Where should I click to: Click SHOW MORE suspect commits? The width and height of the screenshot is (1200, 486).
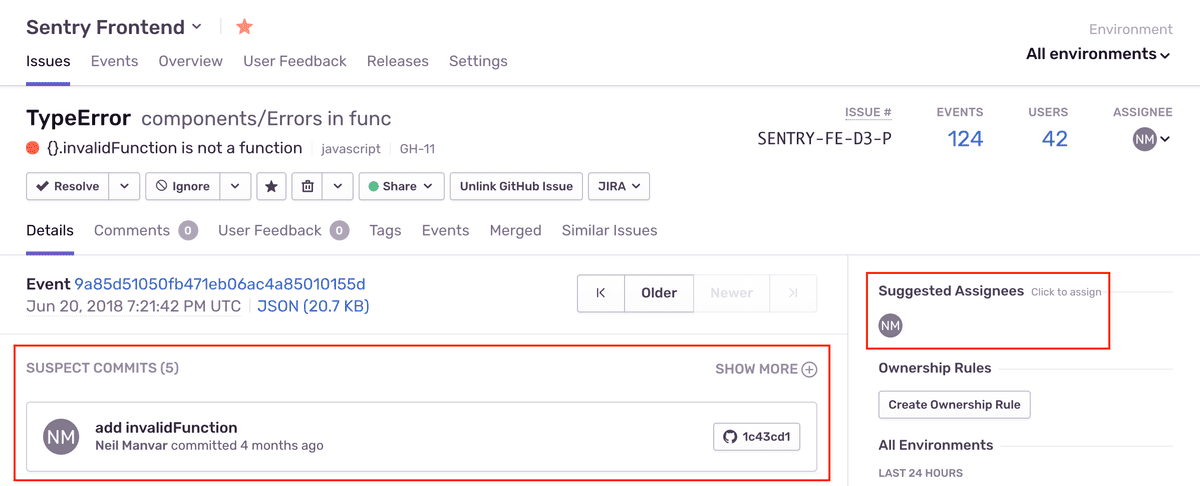[x=766, y=369]
